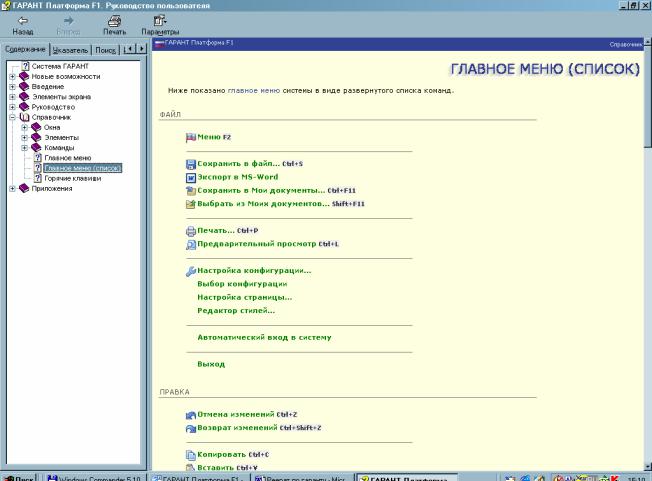Open the главное меню hyperlink in text
Image resolution: width=652 pixels, height=481 pixels.
[254, 90]
